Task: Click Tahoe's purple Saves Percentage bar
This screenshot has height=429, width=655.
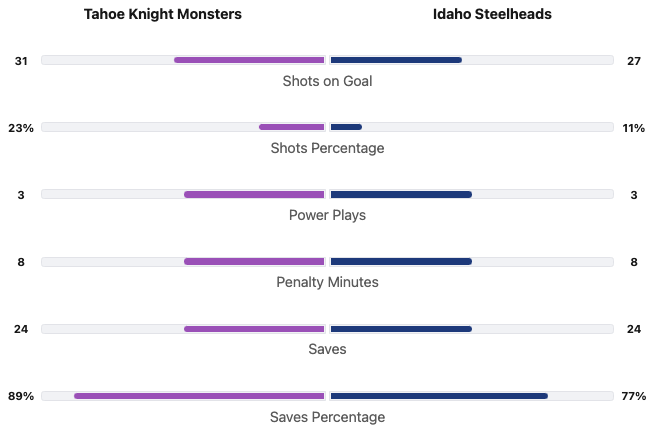Action: point(199,396)
